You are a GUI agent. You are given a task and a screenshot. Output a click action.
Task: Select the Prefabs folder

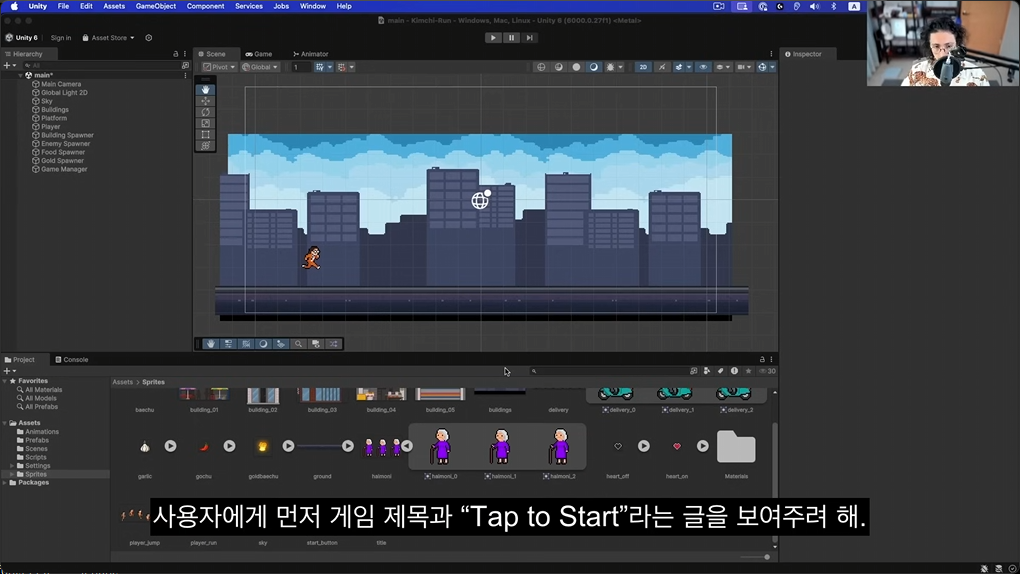click(x=36, y=441)
